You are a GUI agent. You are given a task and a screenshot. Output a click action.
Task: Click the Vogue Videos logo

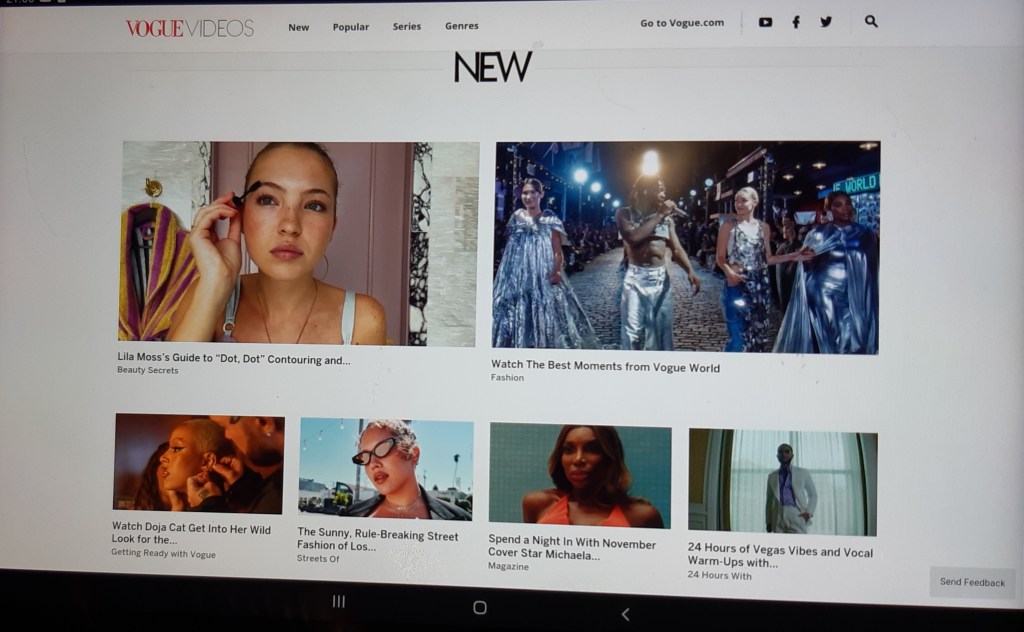189,28
